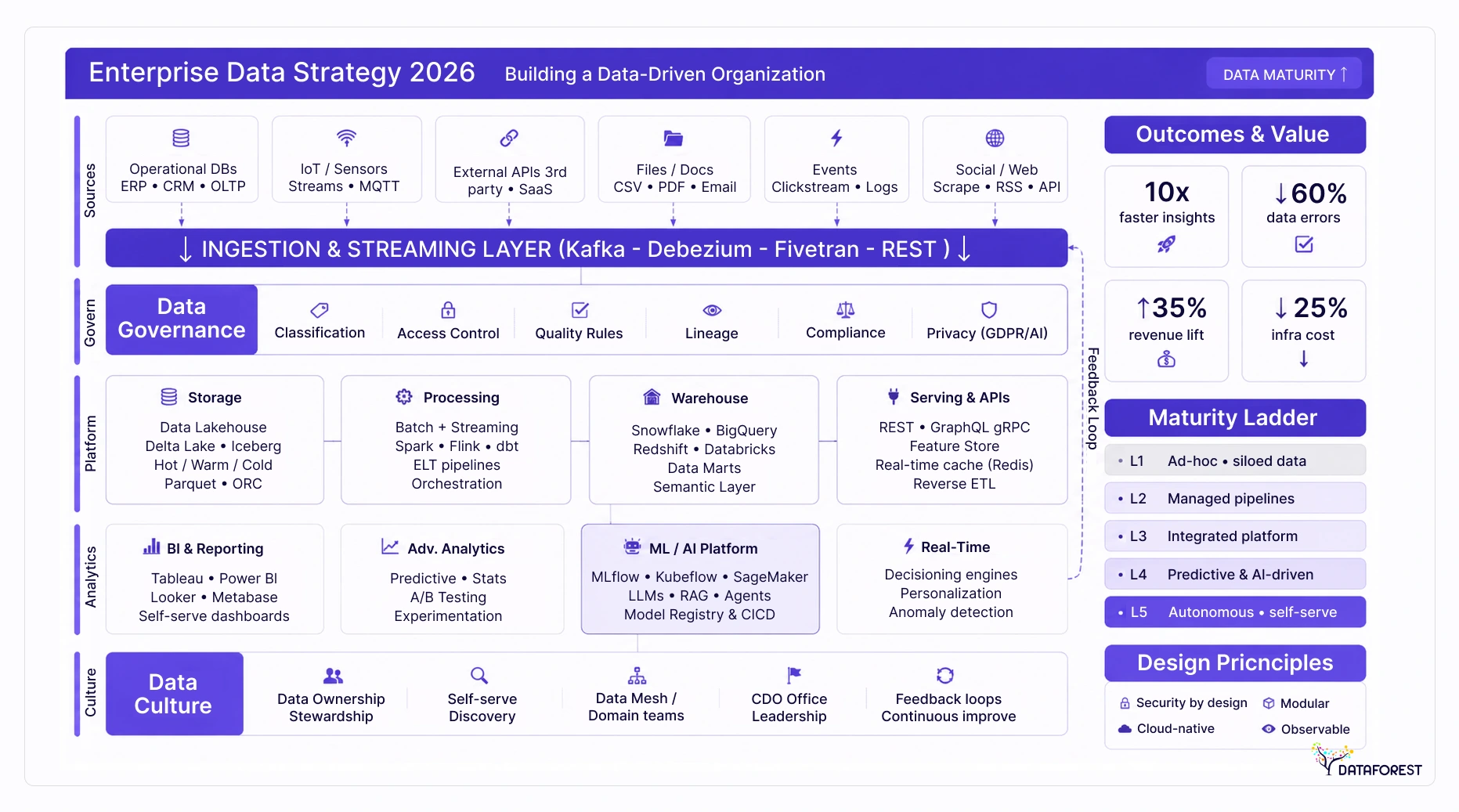Click the Privacy shield icon
The height and width of the screenshot is (812, 1459).
click(989, 310)
